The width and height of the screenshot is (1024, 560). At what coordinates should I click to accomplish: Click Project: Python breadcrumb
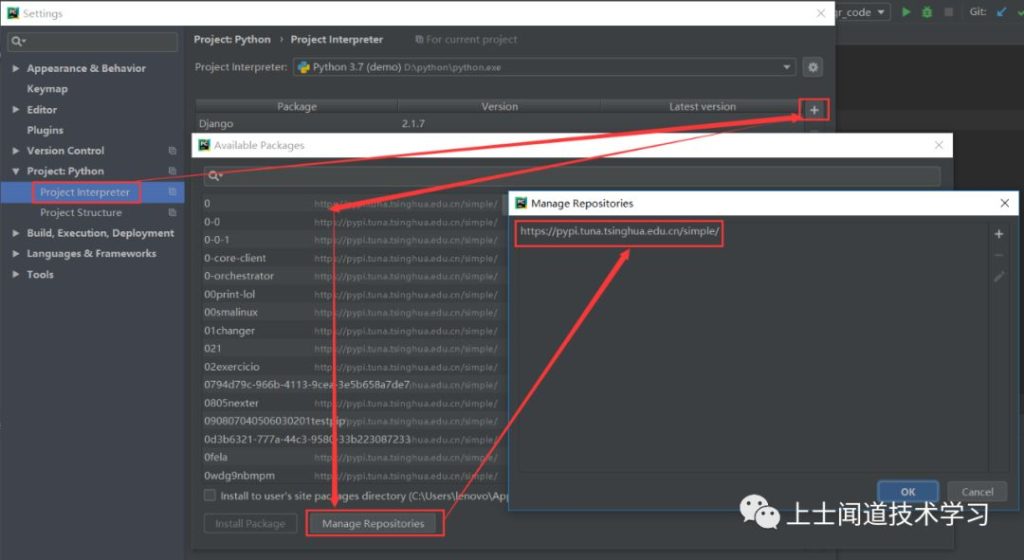(x=232, y=39)
